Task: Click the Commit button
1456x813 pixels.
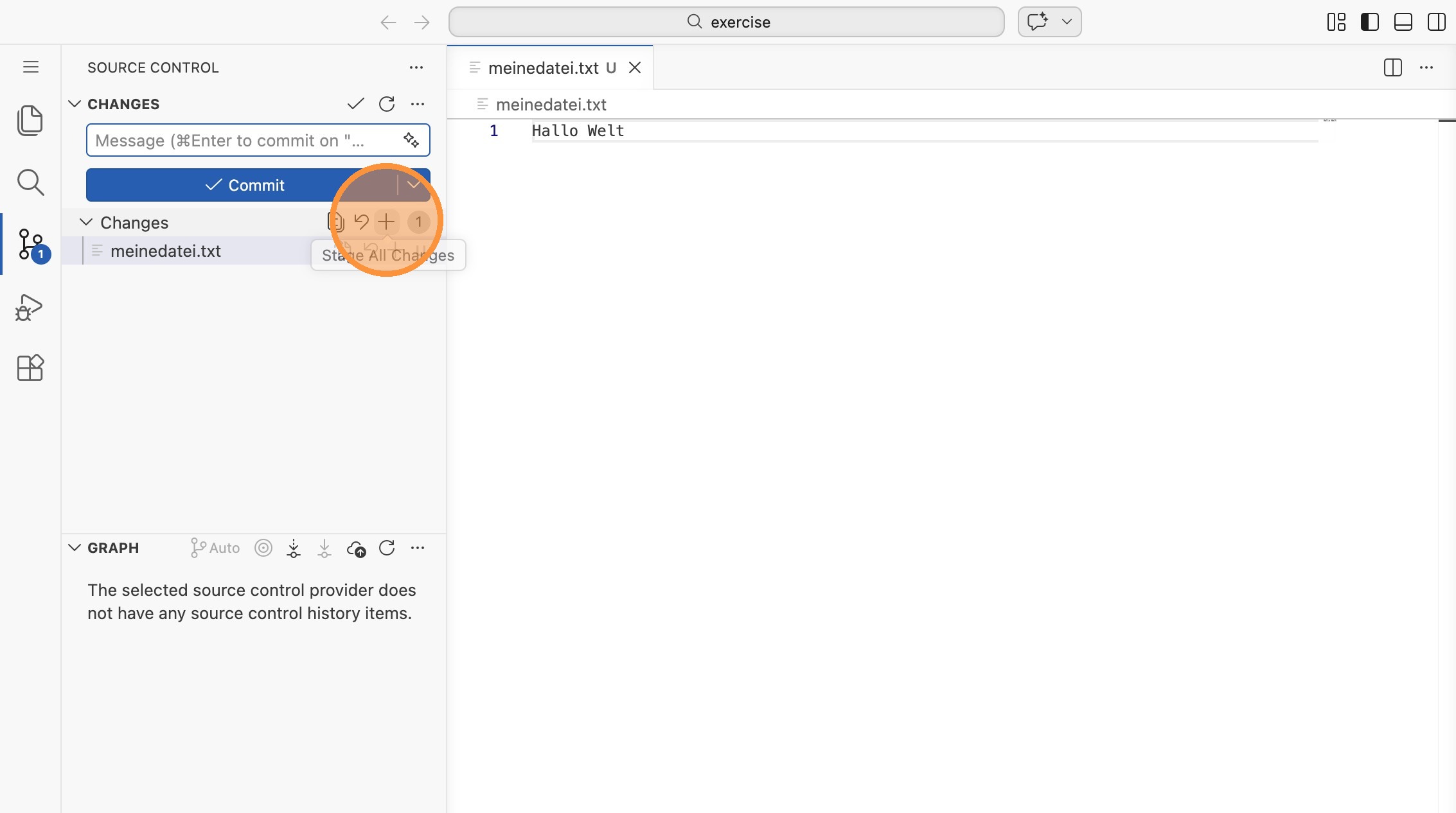Action: coord(244,185)
